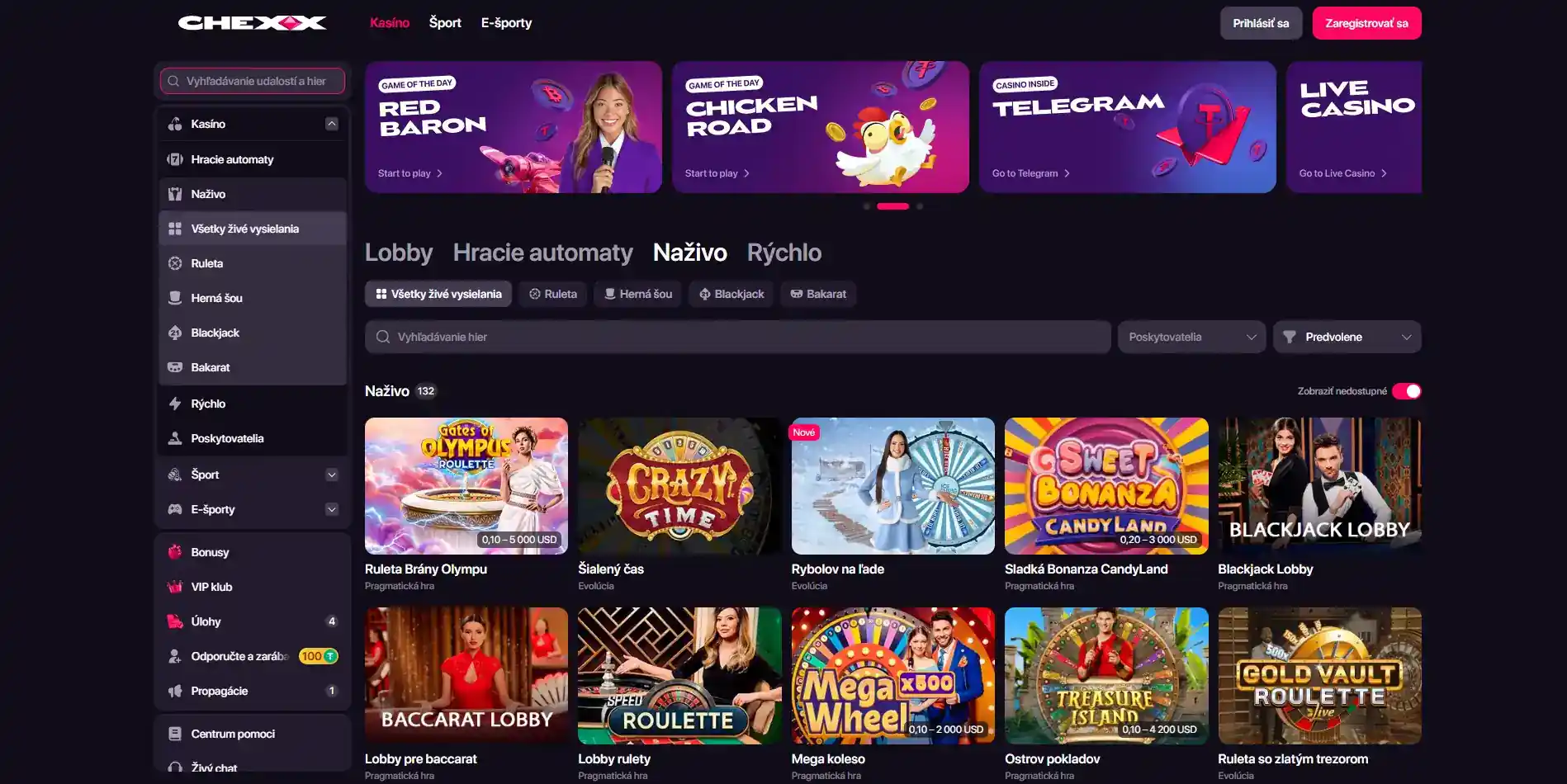Switch to the Lobby tab
Image resolution: width=1567 pixels, height=784 pixels.
[399, 253]
